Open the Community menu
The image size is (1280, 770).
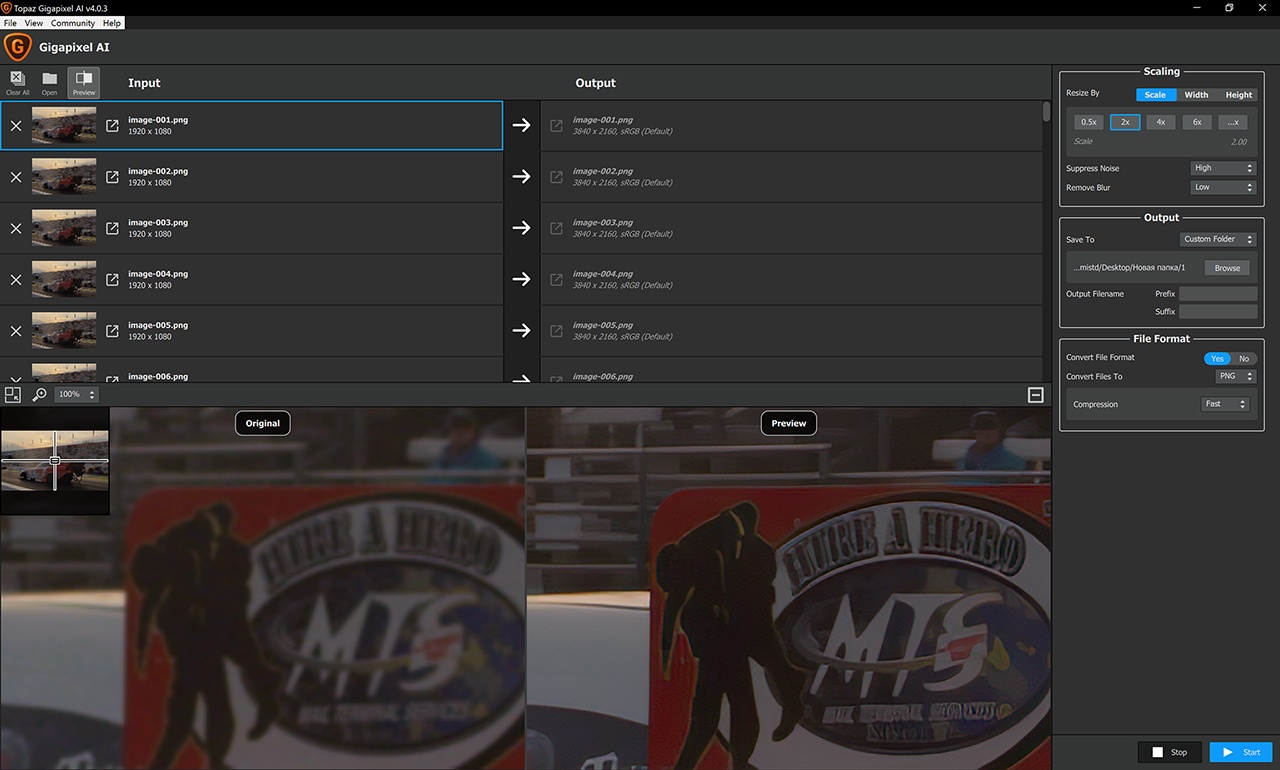(x=73, y=23)
